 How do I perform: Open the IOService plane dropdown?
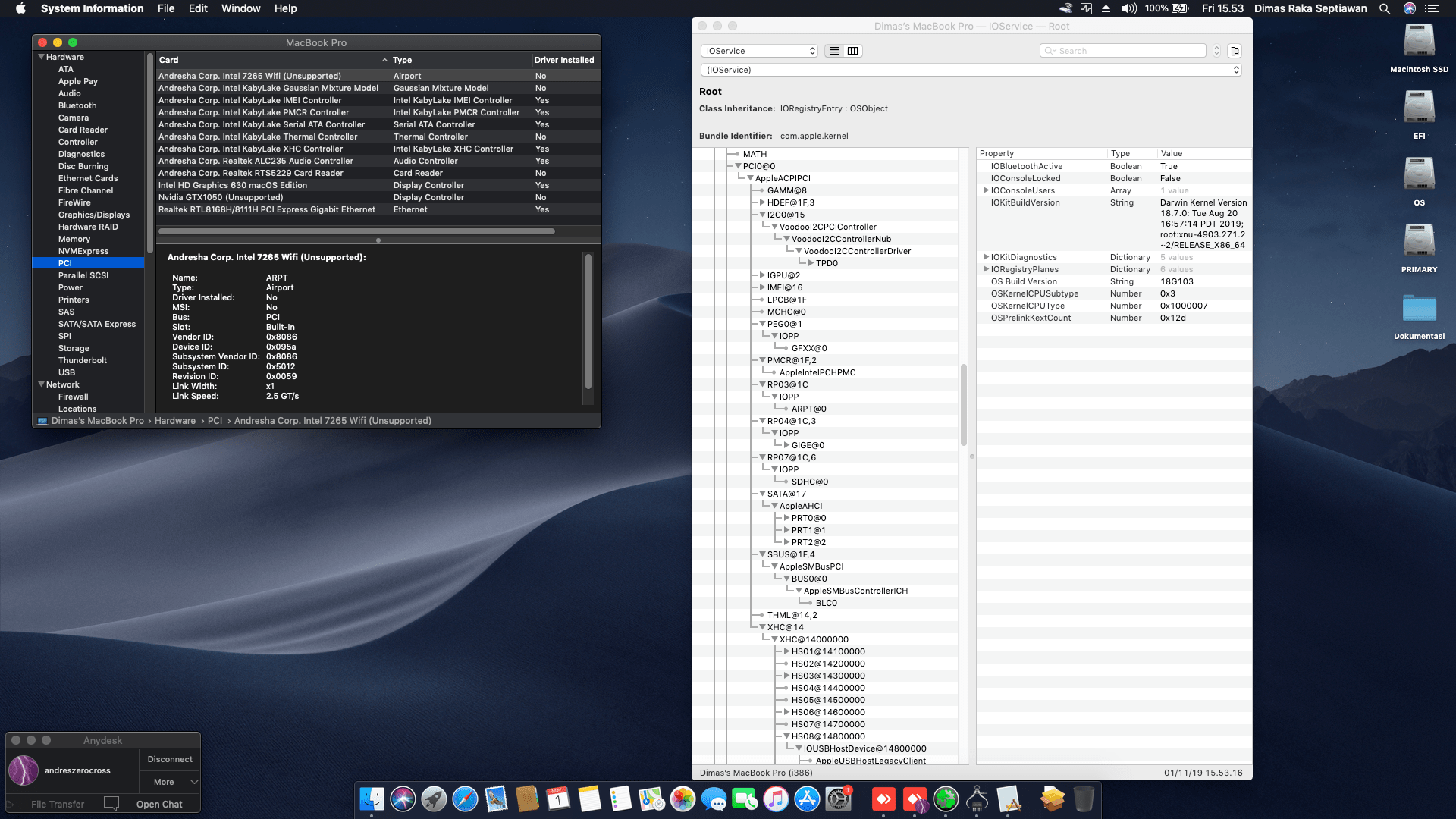pos(758,51)
